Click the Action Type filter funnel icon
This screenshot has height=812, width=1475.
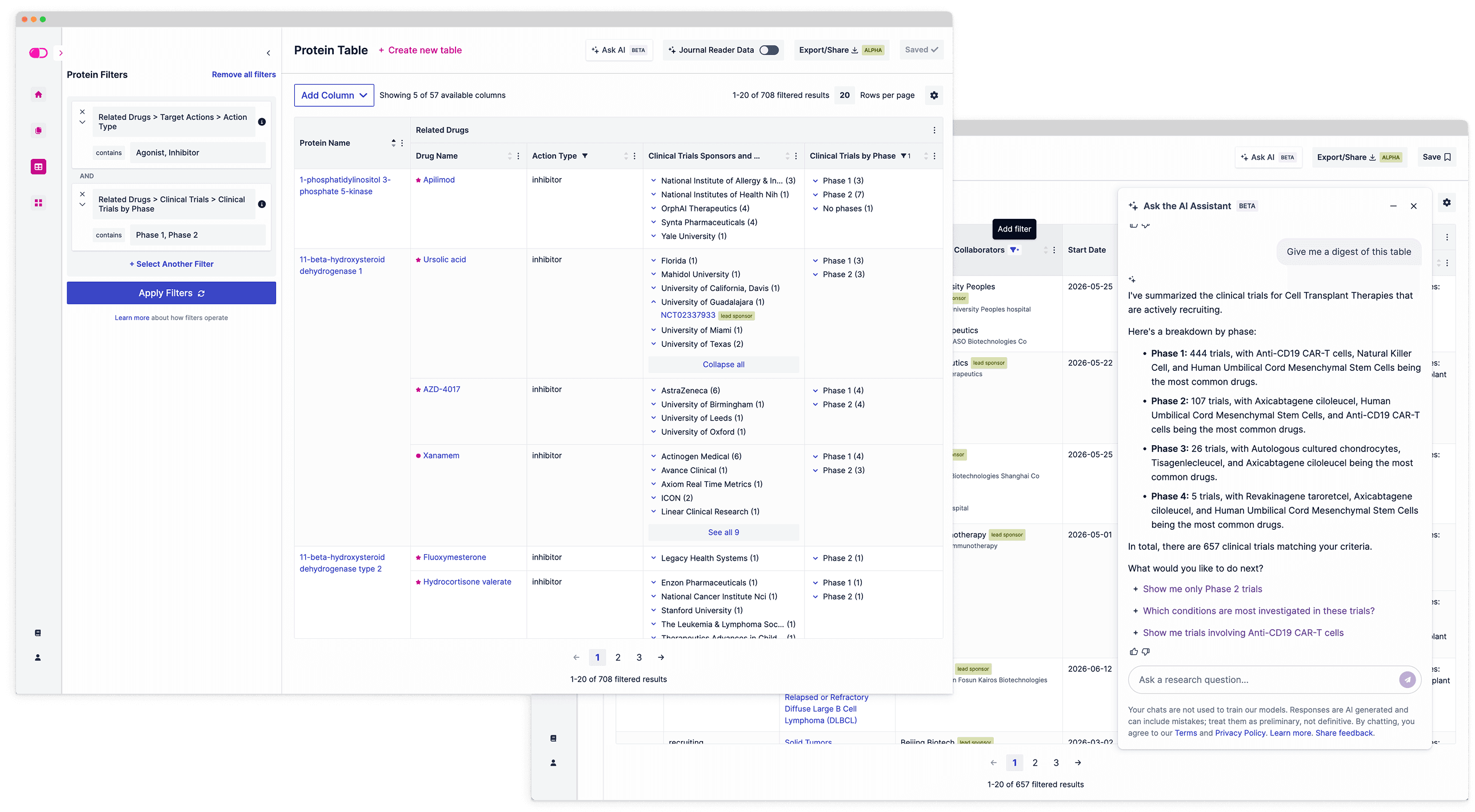coord(585,156)
